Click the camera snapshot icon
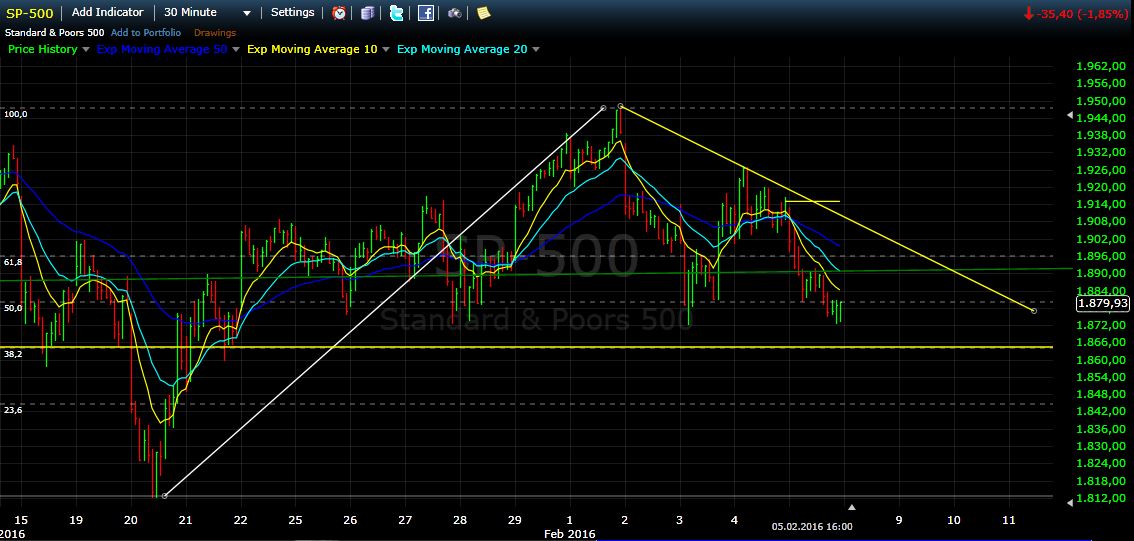 455,13
